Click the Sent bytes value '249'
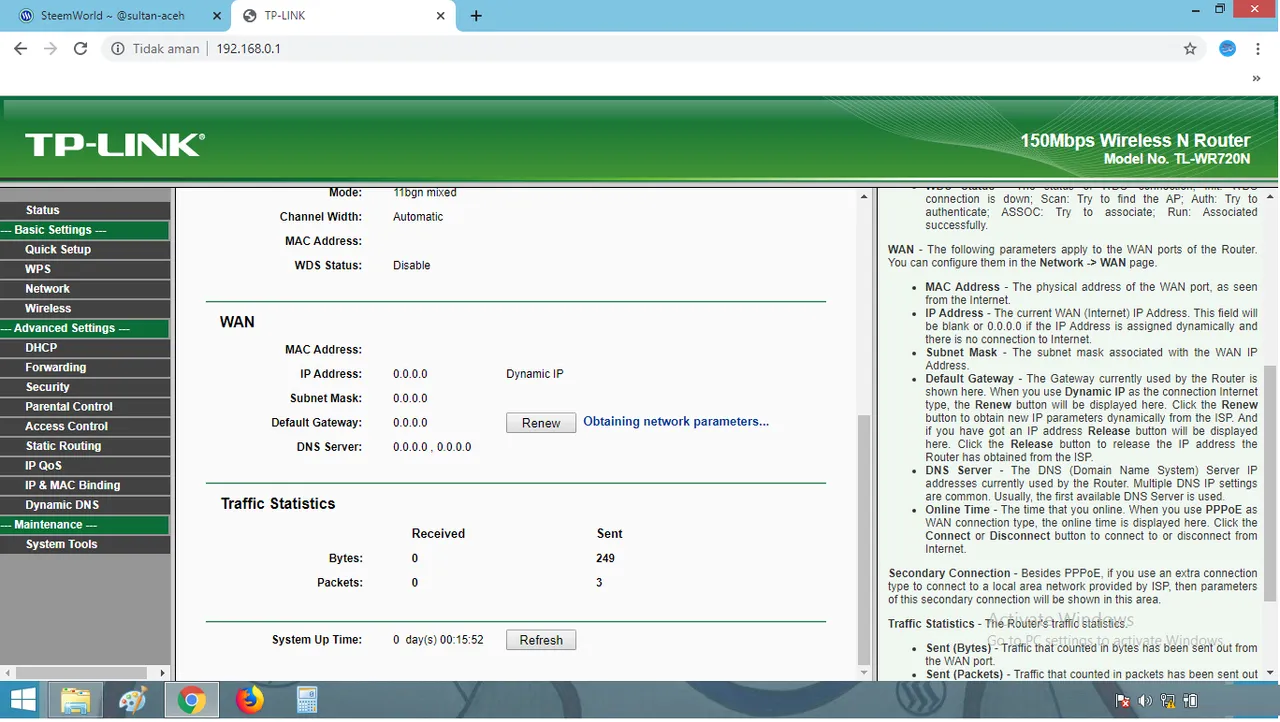Viewport: 1280px width, 722px height. (x=605, y=558)
